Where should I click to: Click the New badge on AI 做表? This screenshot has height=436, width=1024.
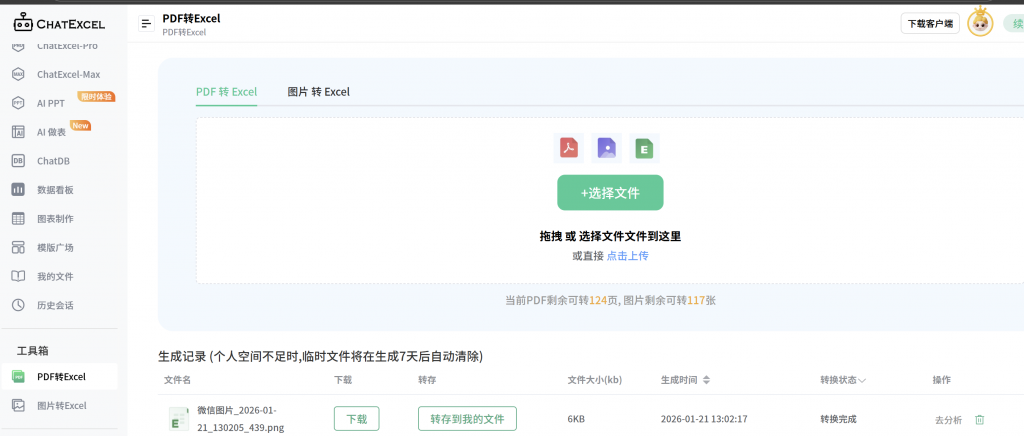coord(80,125)
